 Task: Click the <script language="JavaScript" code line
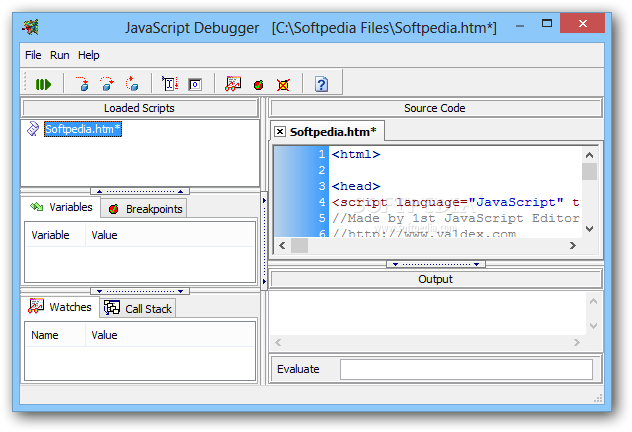[455, 202]
